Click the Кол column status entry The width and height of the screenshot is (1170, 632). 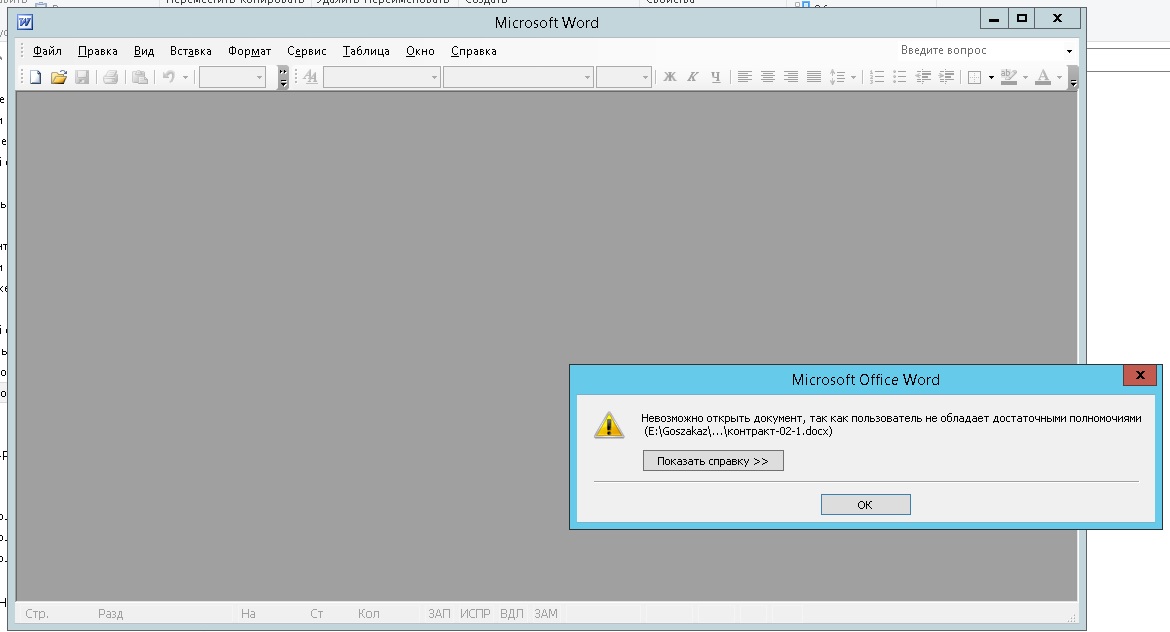click(369, 613)
